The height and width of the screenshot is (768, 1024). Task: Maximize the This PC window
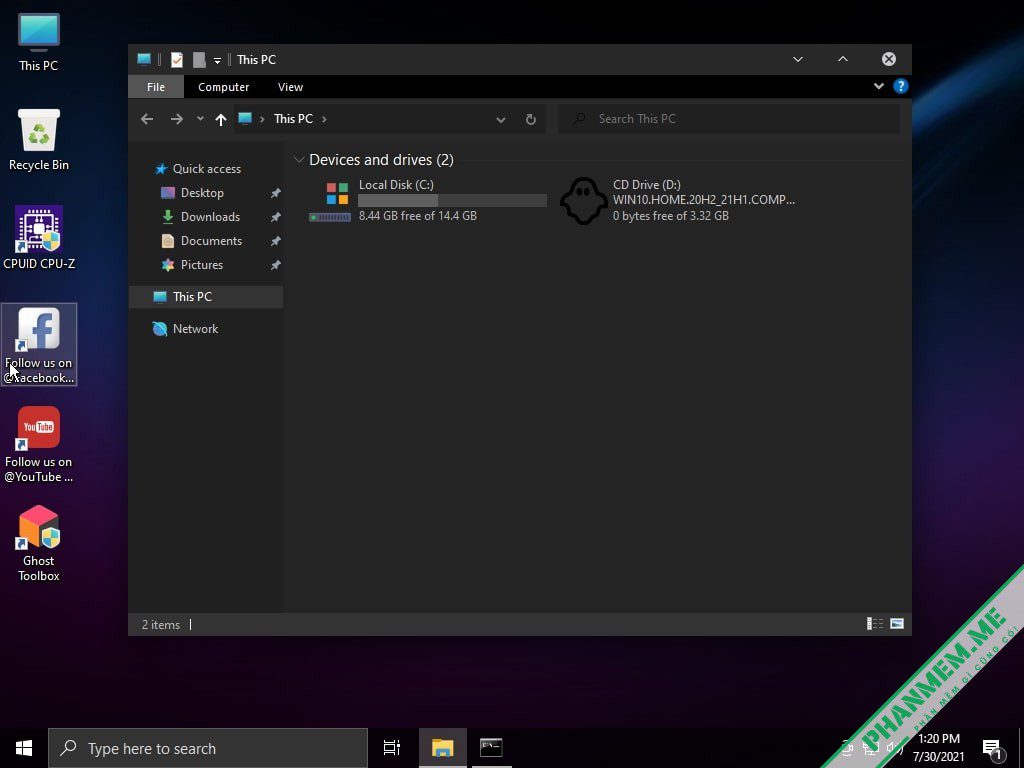tap(843, 59)
